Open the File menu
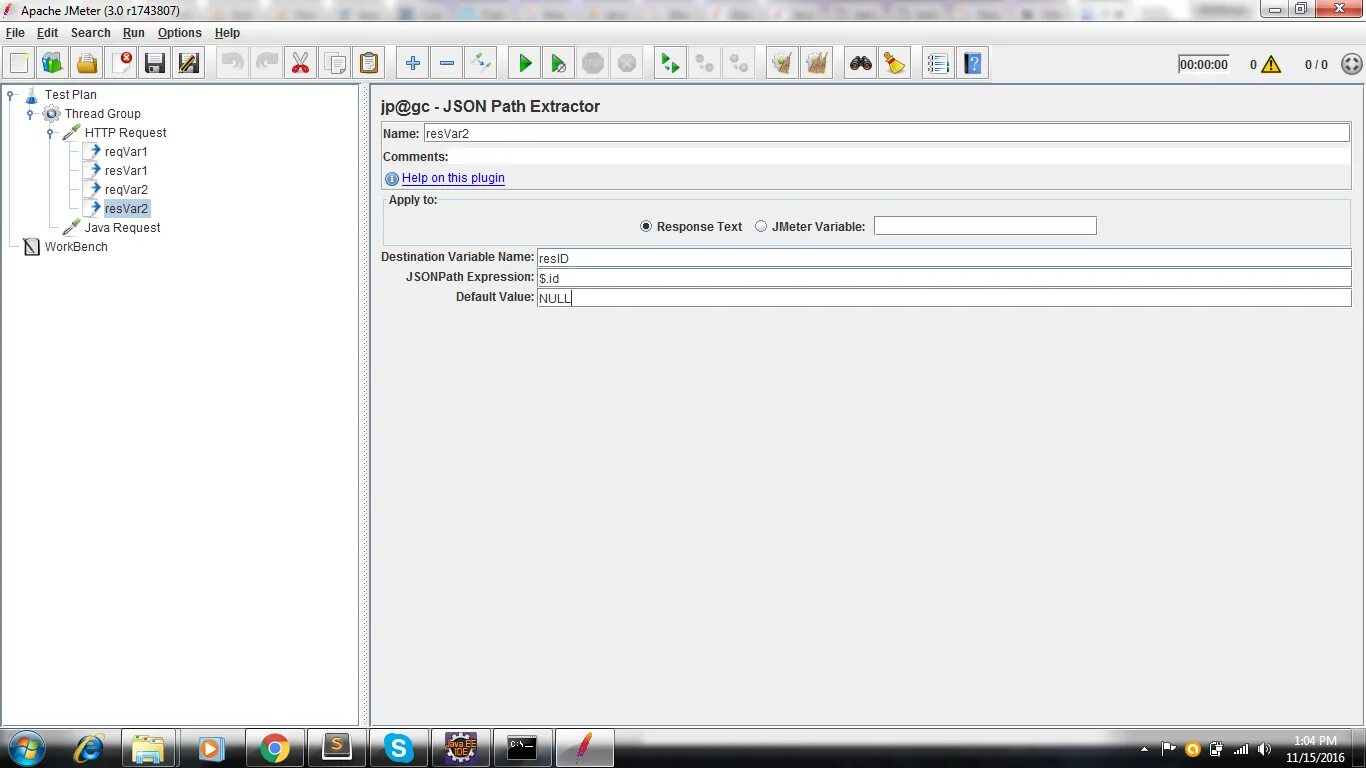This screenshot has height=768, width=1366. [15, 33]
